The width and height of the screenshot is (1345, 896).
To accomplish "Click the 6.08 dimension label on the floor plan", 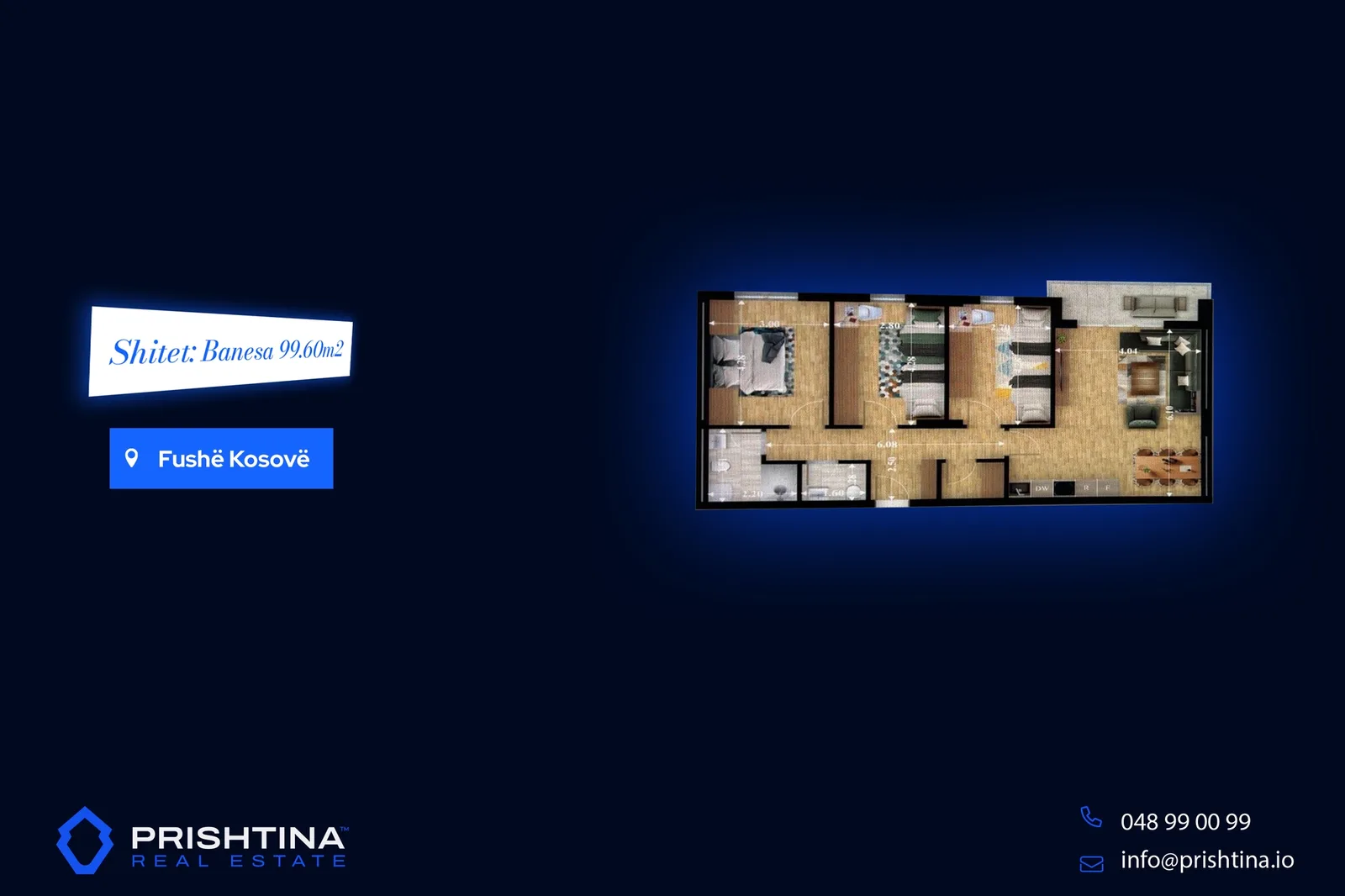I will click(x=887, y=445).
